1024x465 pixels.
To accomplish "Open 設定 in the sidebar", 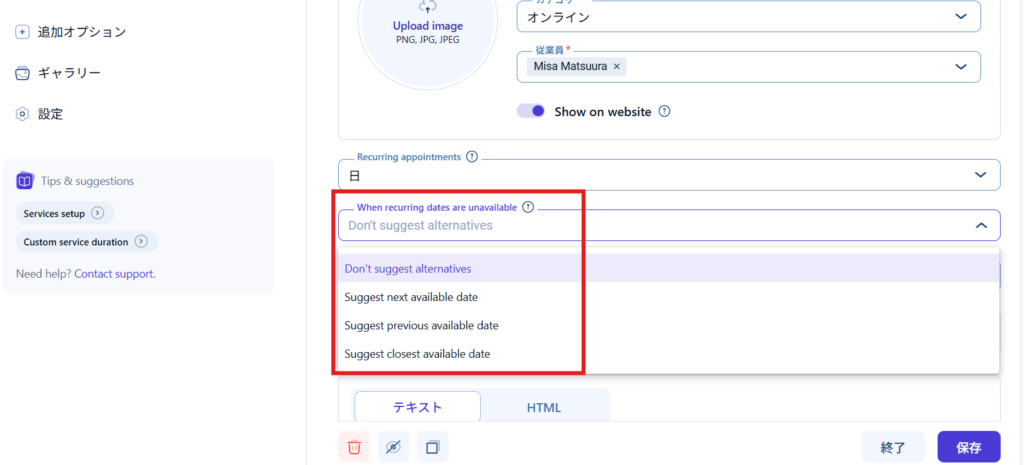I will [x=50, y=114].
